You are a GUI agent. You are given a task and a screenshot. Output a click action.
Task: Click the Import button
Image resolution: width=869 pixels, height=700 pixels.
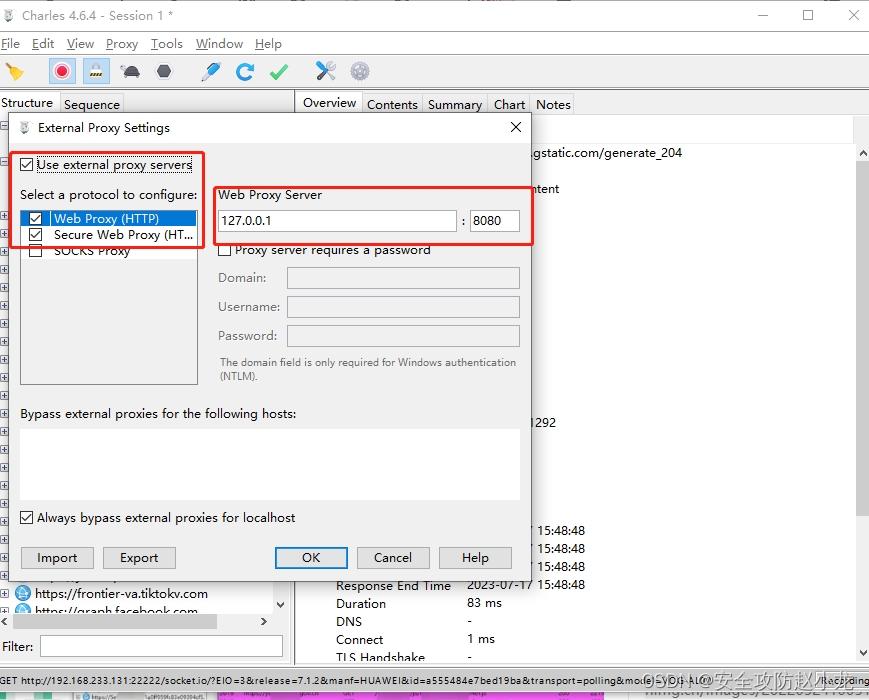coord(57,558)
